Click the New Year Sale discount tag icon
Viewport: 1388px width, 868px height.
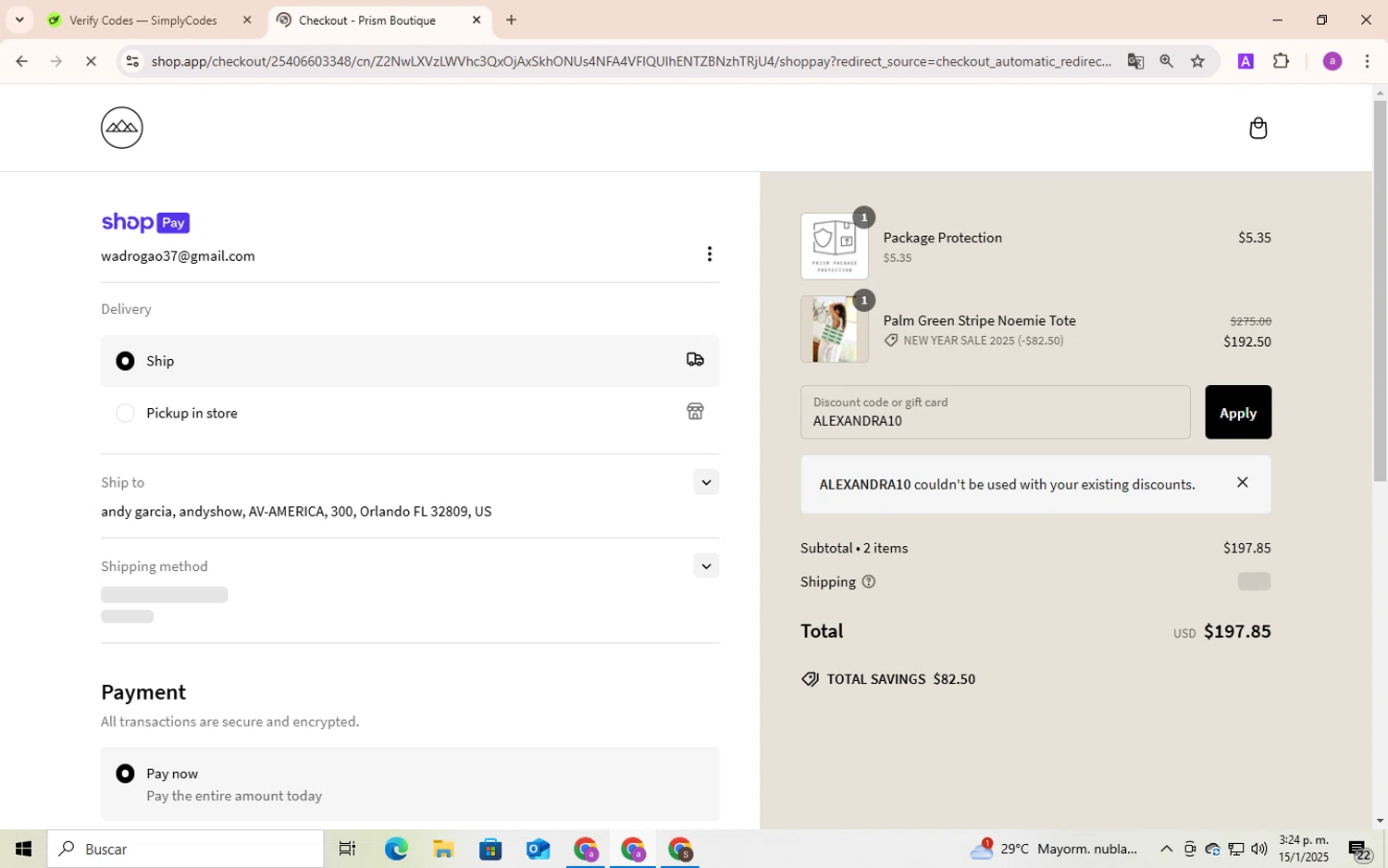point(891,341)
